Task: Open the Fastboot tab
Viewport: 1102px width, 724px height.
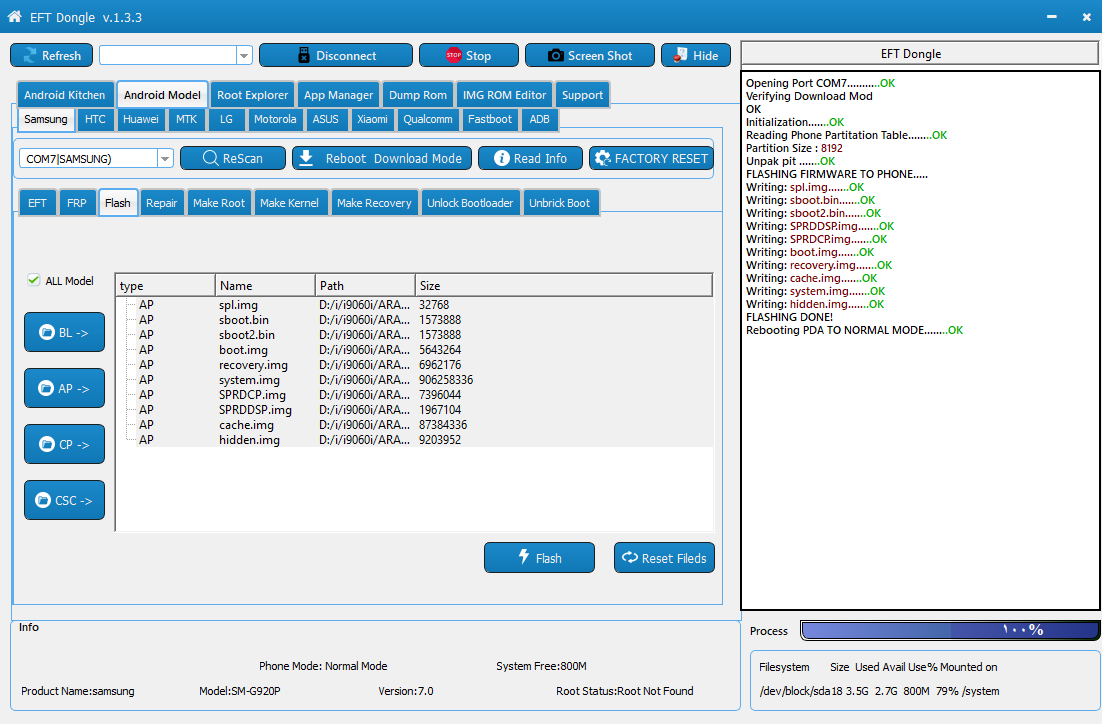Action: click(491, 119)
